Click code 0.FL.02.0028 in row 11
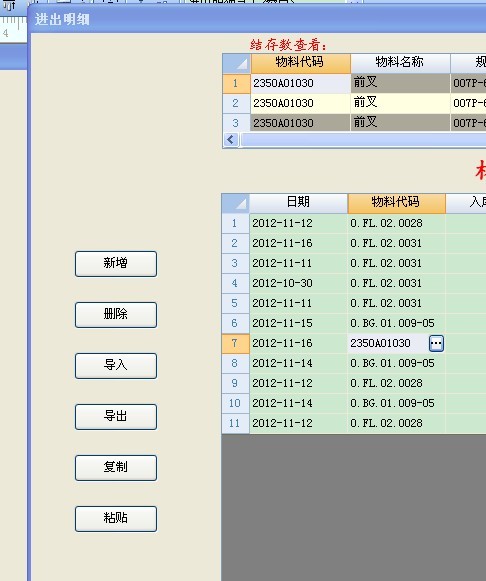This screenshot has width=486, height=581. [x=396, y=423]
